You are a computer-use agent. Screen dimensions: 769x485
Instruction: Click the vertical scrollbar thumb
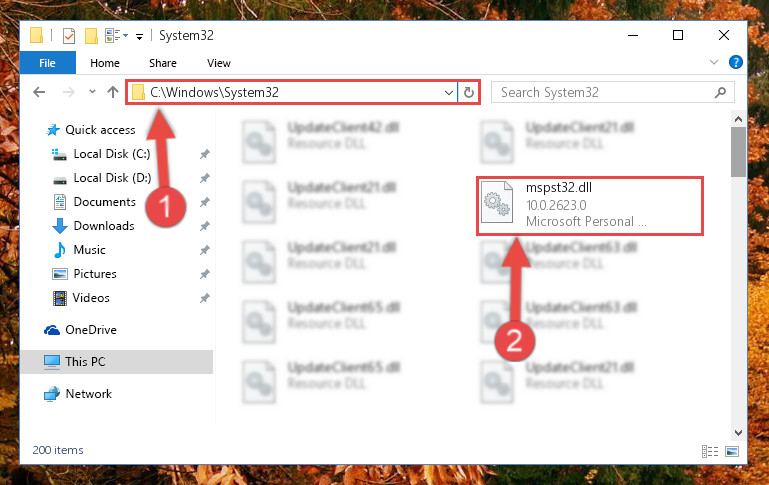[738, 152]
